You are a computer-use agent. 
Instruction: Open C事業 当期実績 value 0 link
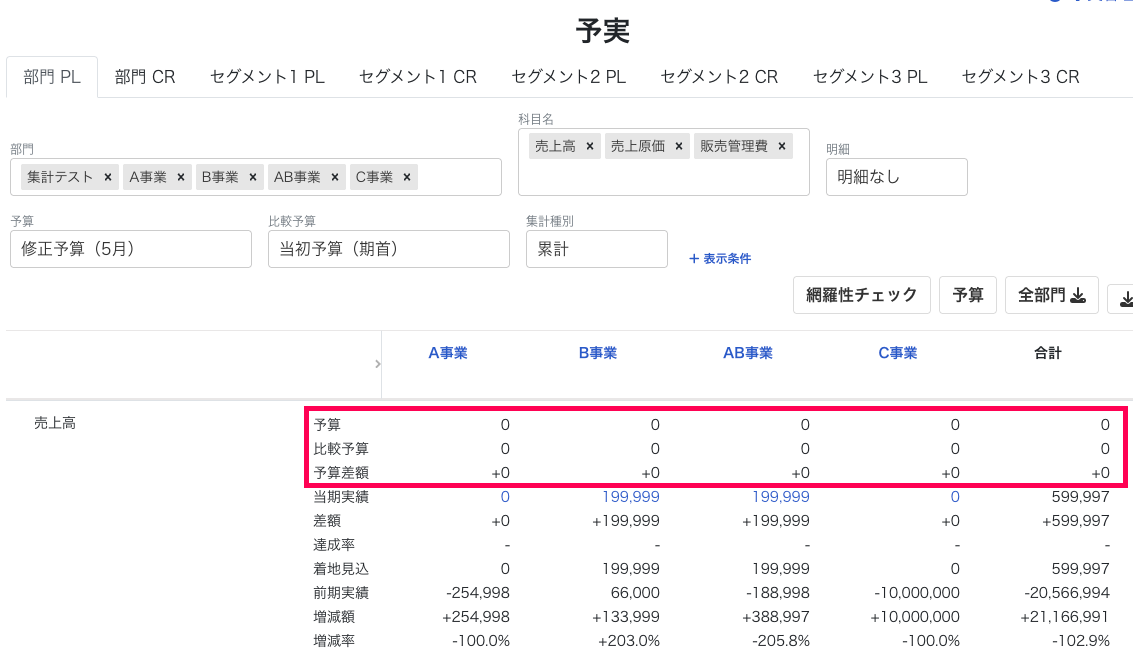tap(955, 497)
